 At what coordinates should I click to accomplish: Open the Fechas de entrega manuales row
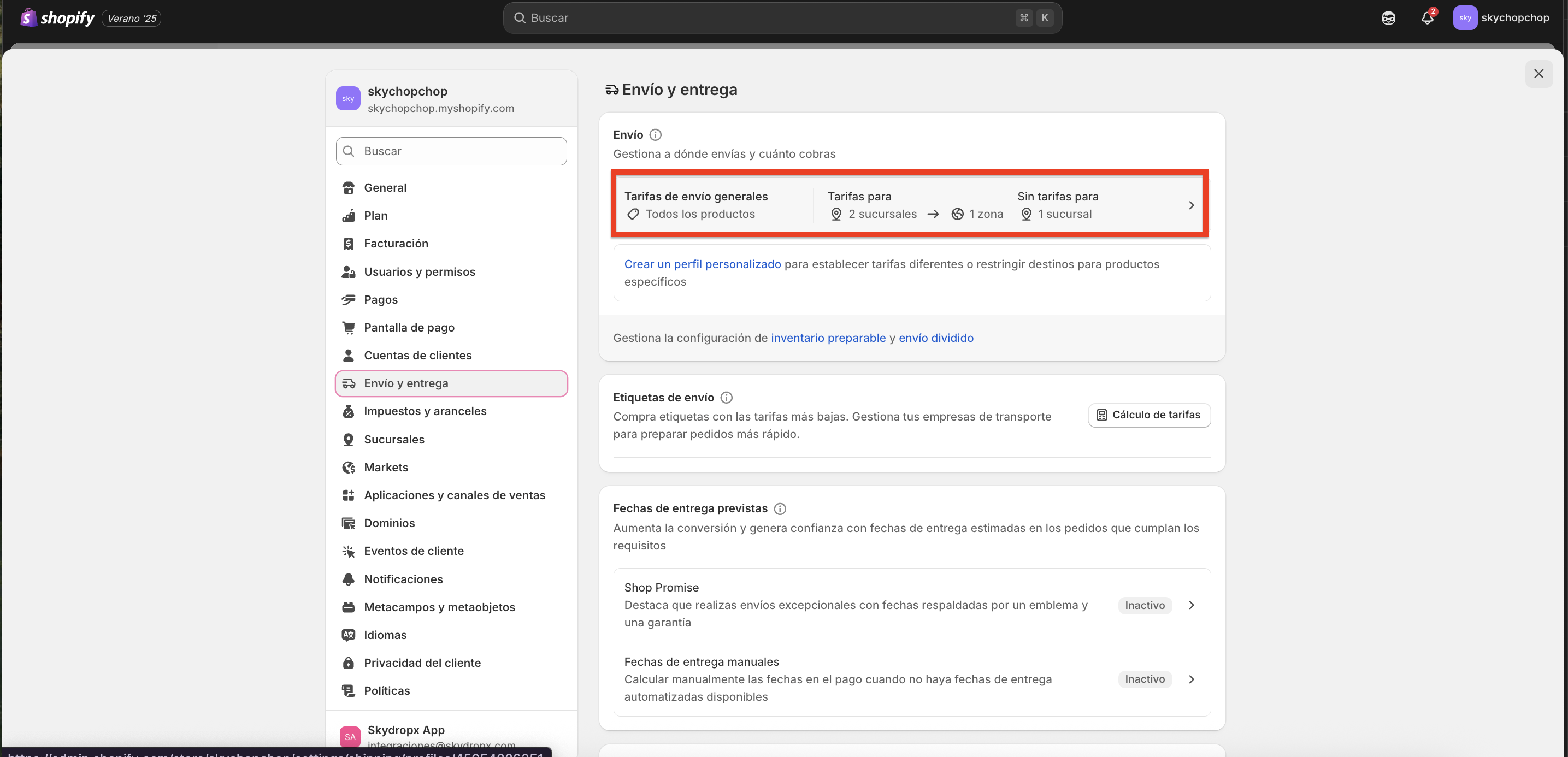pyautogui.click(x=912, y=679)
